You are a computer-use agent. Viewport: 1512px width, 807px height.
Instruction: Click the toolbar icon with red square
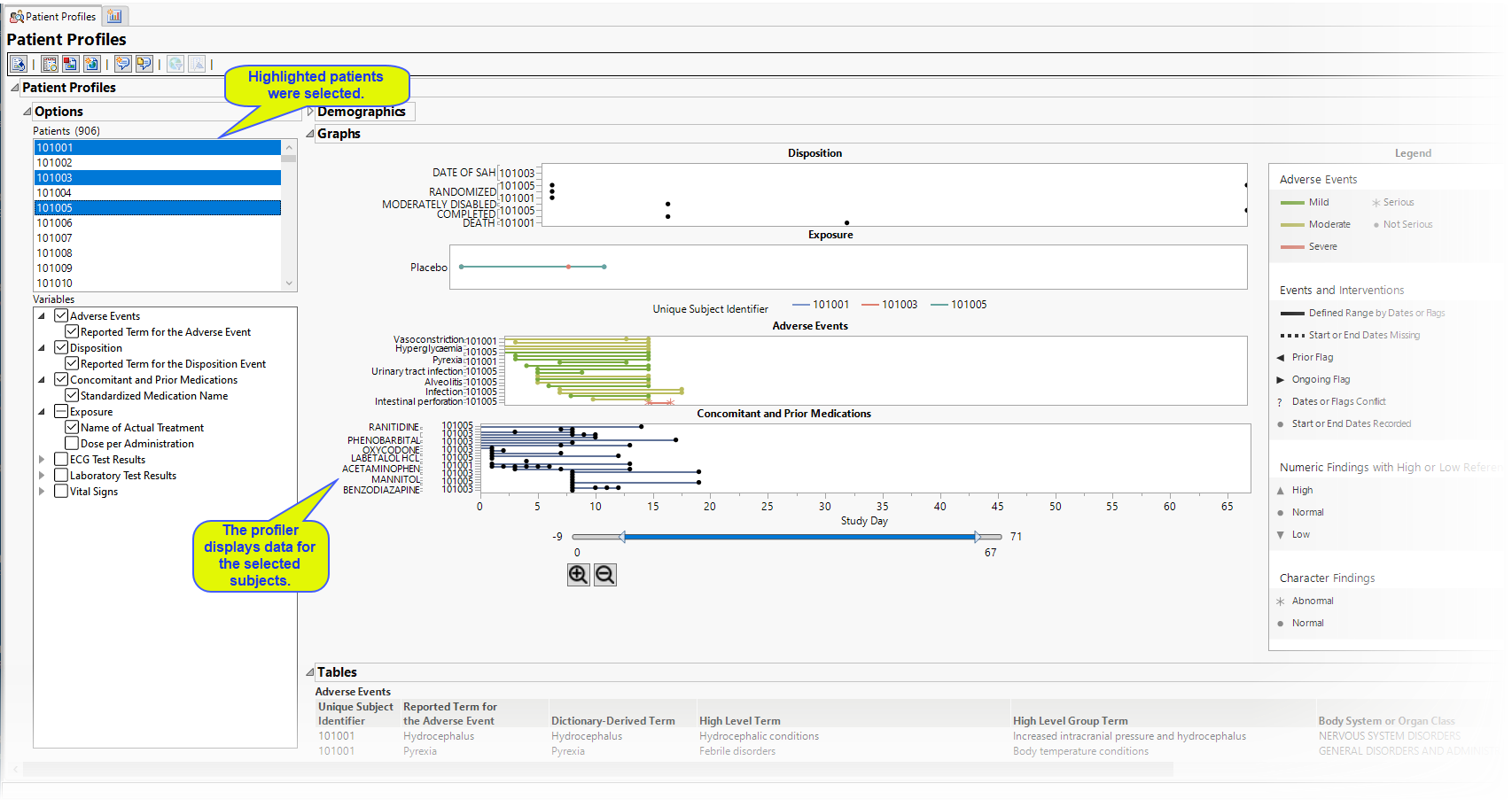[x=70, y=64]
